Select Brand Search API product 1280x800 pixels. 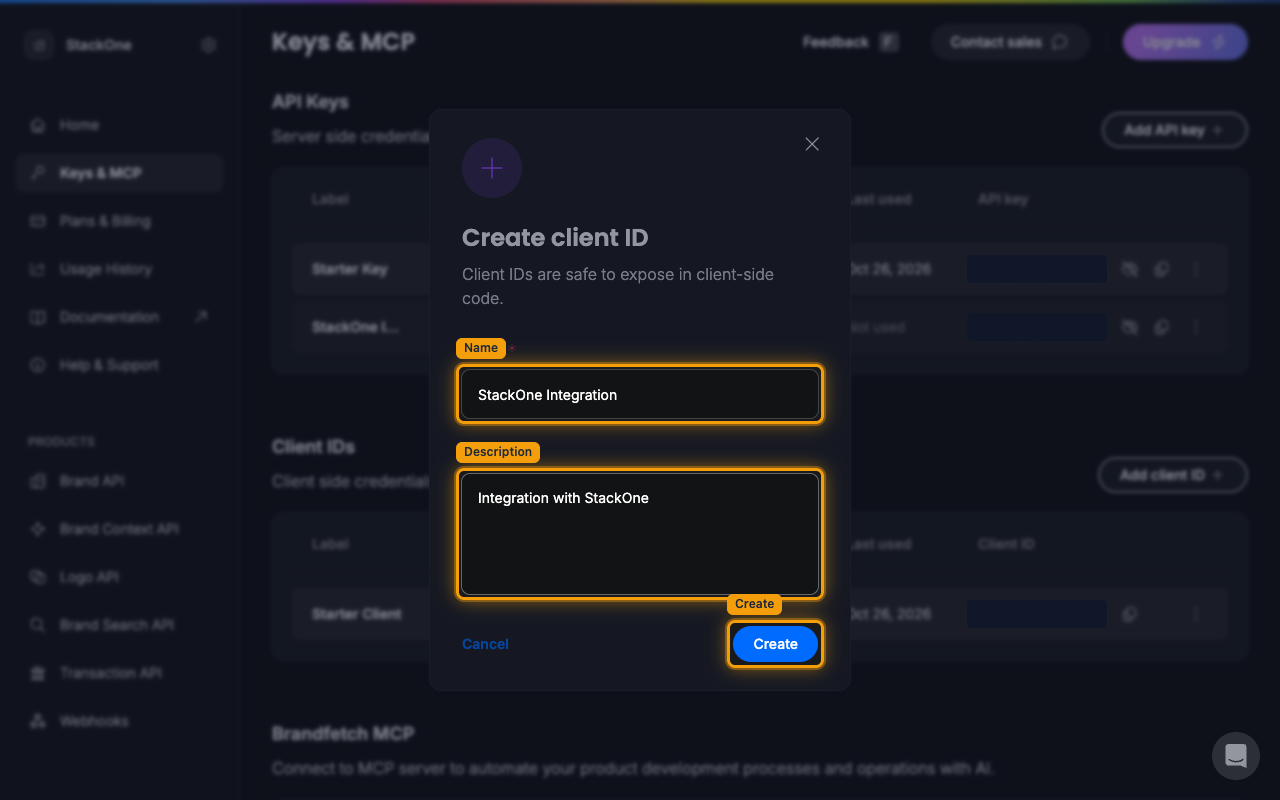pyautogui.click(x=119, y=625)
